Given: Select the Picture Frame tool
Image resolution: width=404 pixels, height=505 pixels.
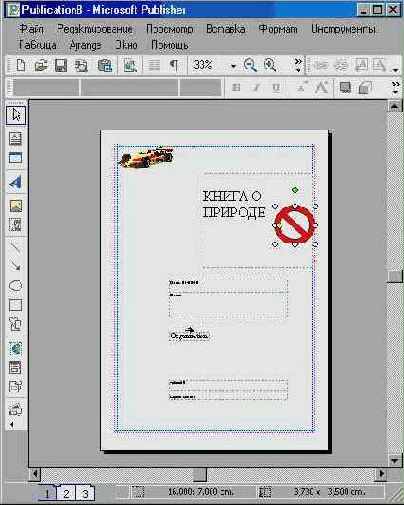Looking at the screenshot, I should tap(16, 205).
